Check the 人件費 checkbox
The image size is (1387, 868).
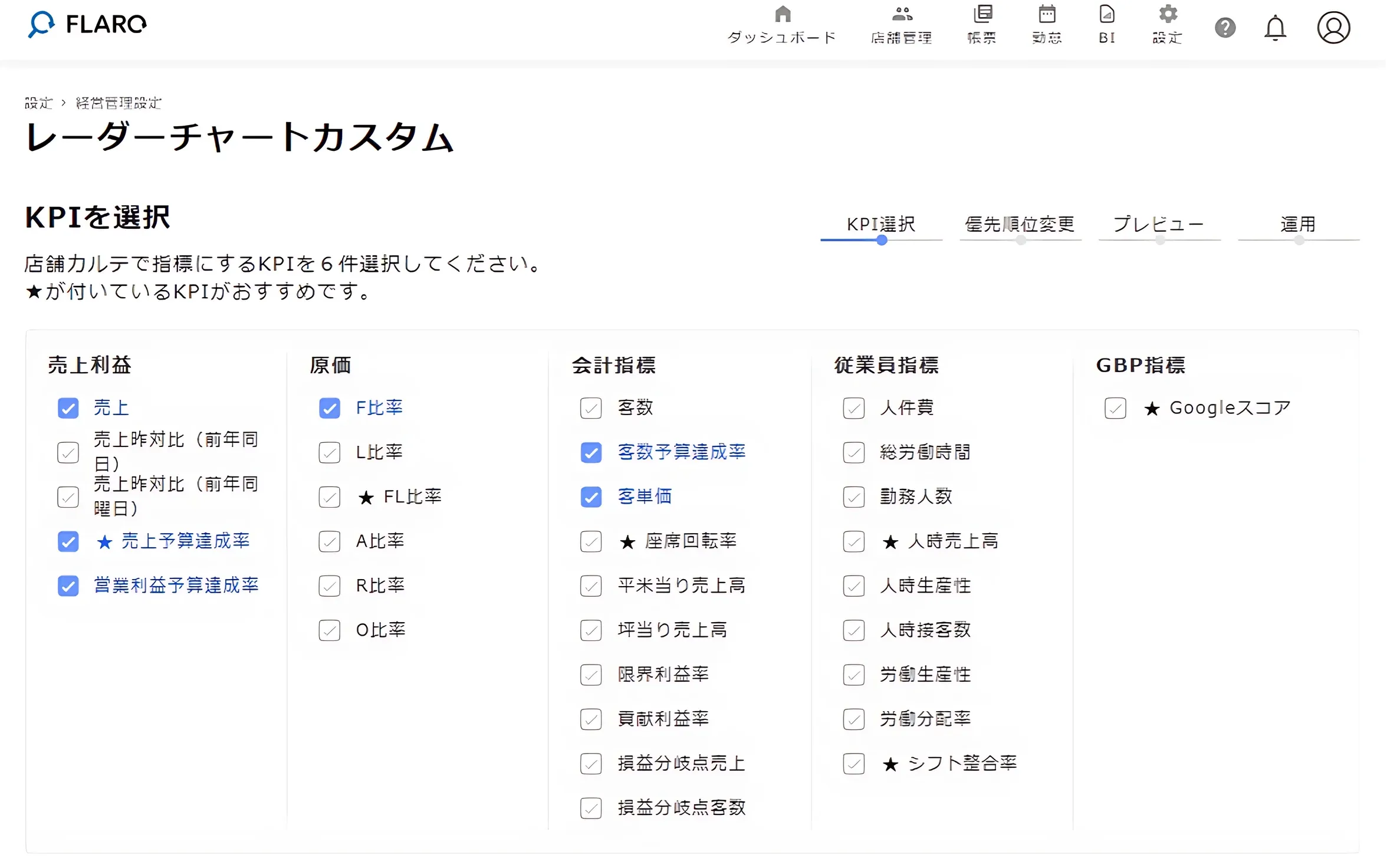point(853,408)
